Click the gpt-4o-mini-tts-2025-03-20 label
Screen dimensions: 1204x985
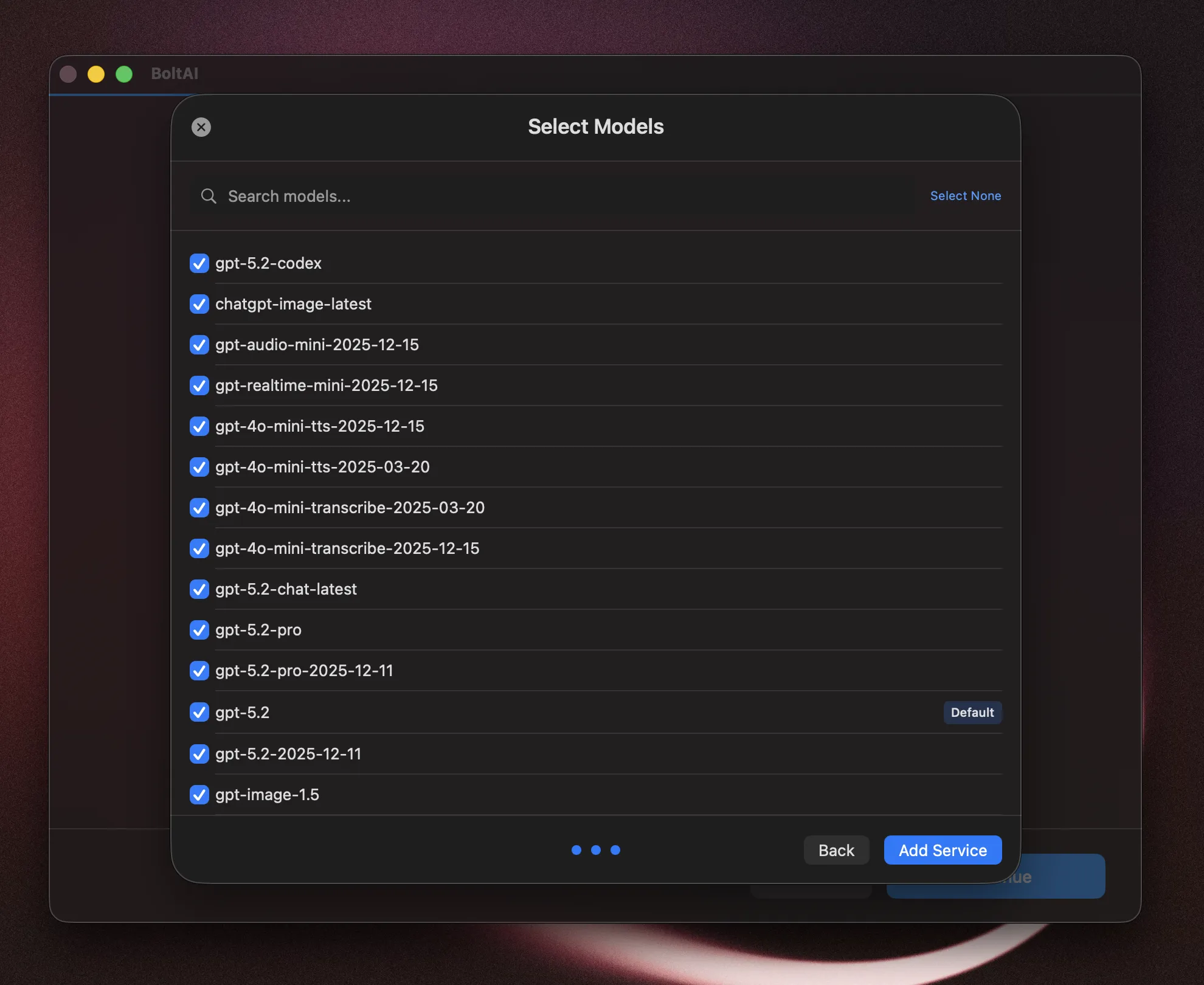coord(322,467)
